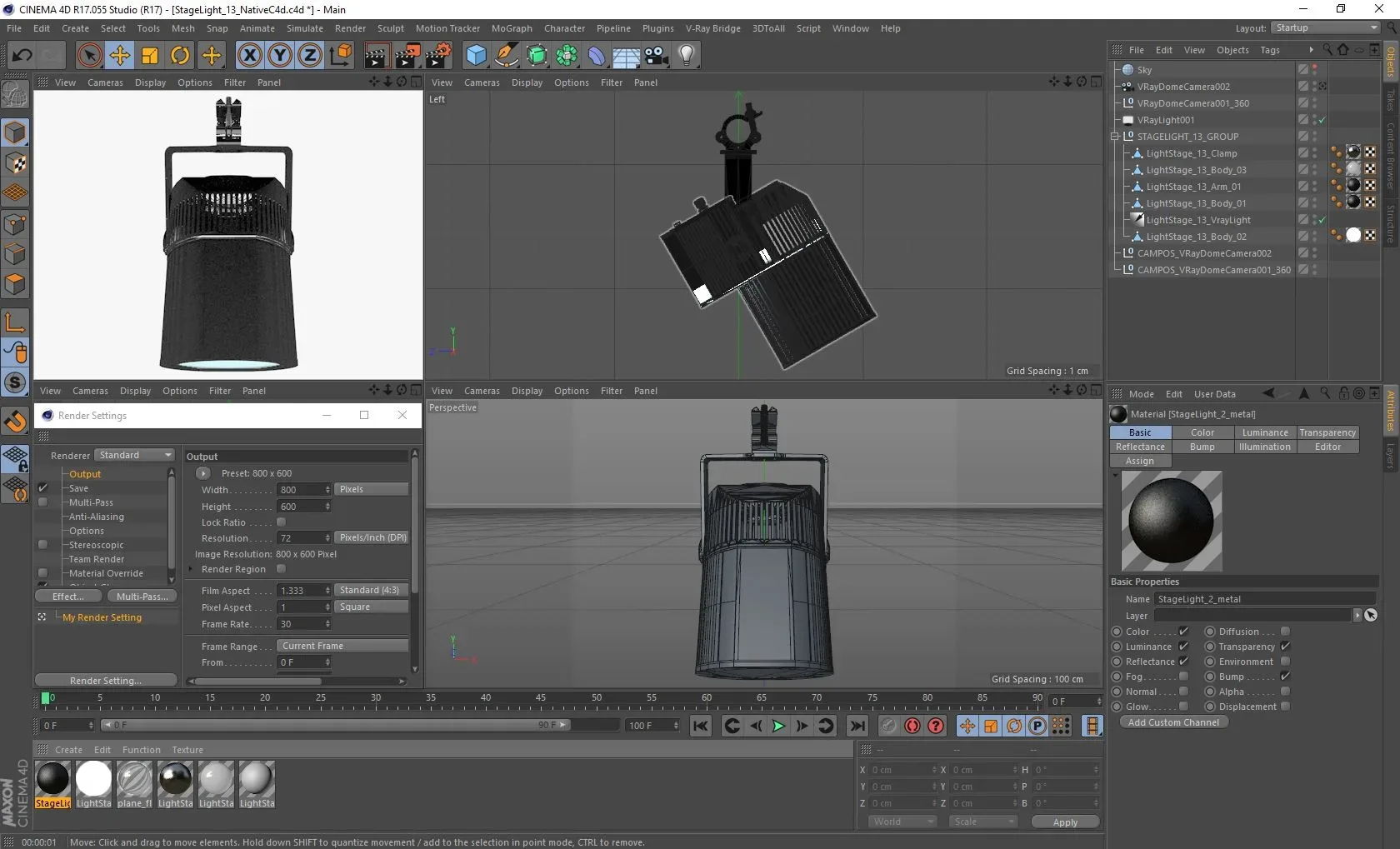Click the Render Setting... button
The image size is (1400, 849).
[106, 681]
